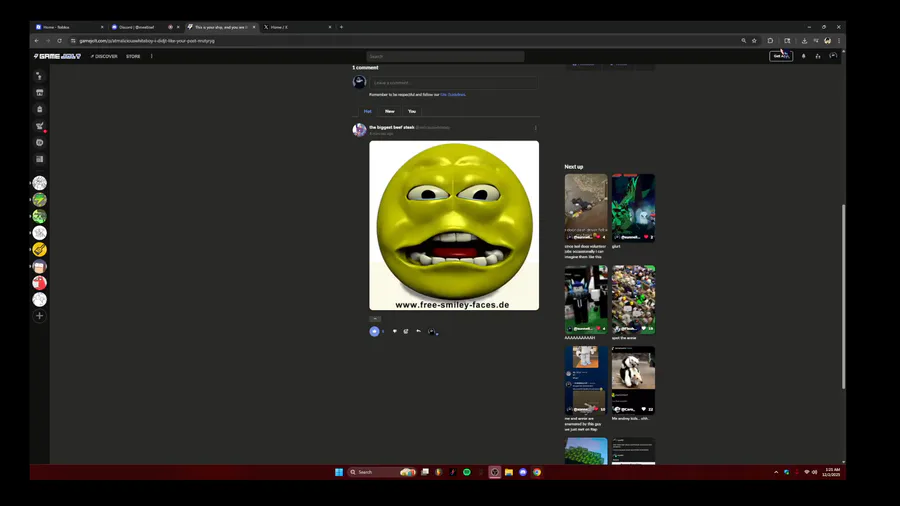Switch to the Hot comments tab
This screenshot has width=900, height=506.
pyautogui.click(x=368, y=111)
